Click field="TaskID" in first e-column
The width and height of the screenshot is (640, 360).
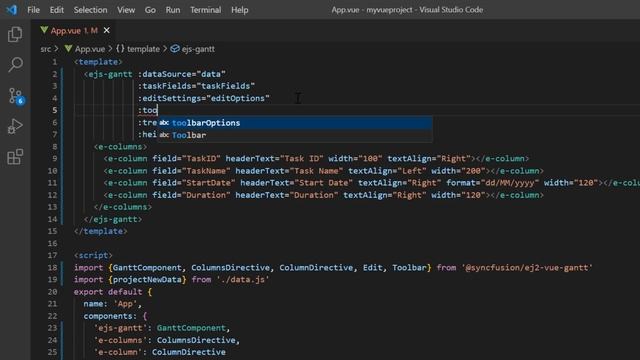coord(187,158)
